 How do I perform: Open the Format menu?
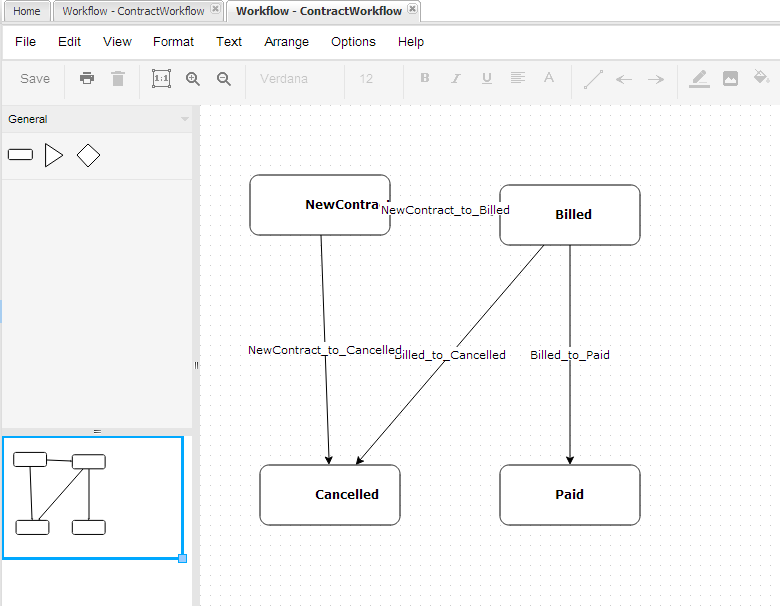173,42
